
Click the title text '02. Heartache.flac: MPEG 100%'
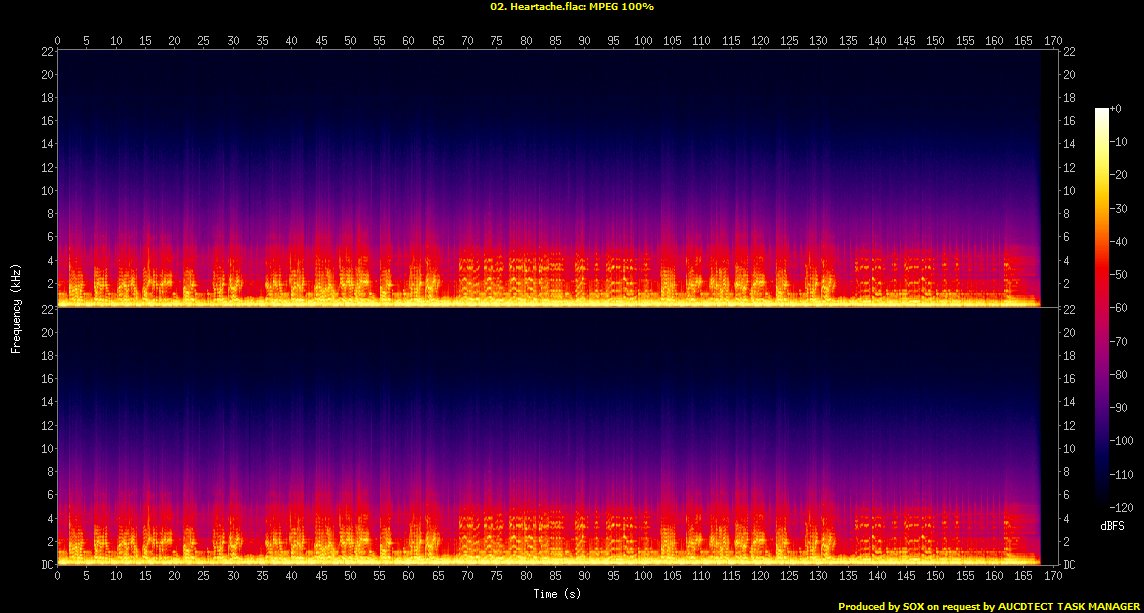(x=571, y=6)
